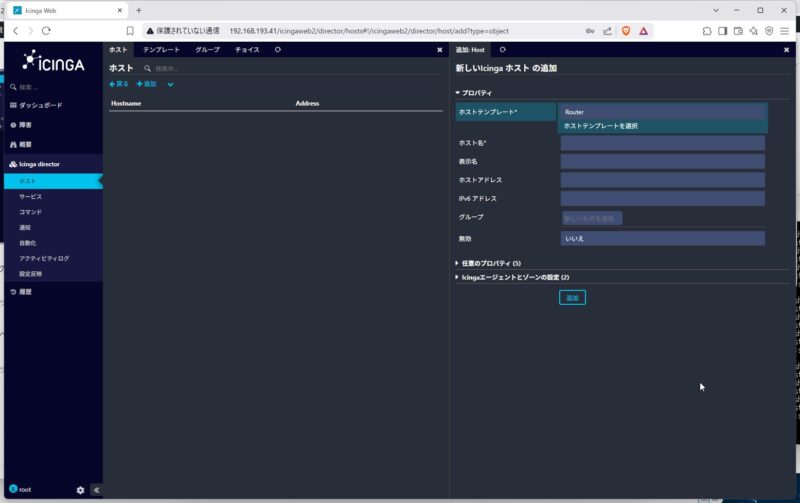Open Brave wallet icon

pyautogui.click(x=738, y=31)
